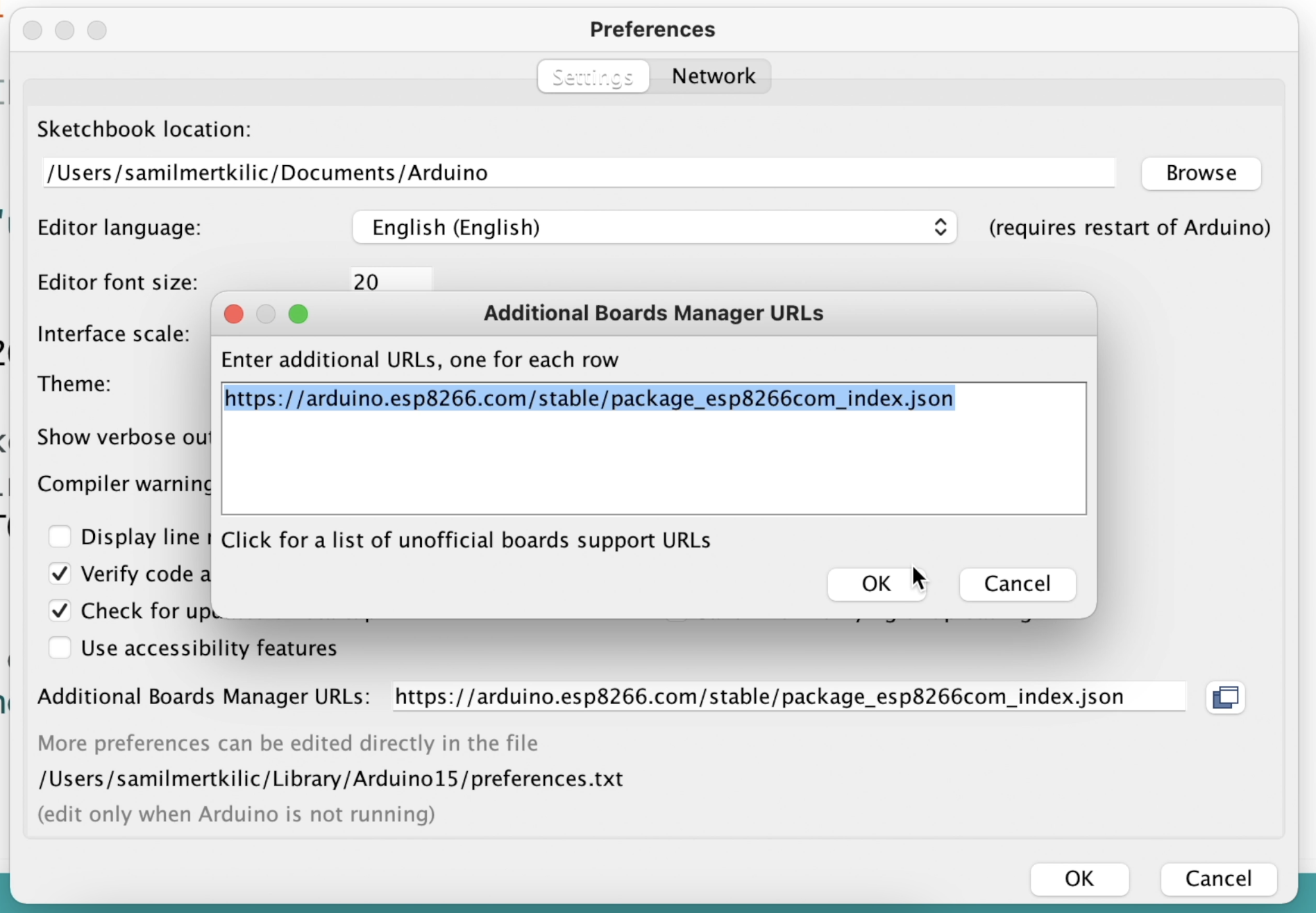The width and height of the screenshot is (1316, 913).
Task: Click green zoom button of URLs dialog
Action: tap(298, 314)
